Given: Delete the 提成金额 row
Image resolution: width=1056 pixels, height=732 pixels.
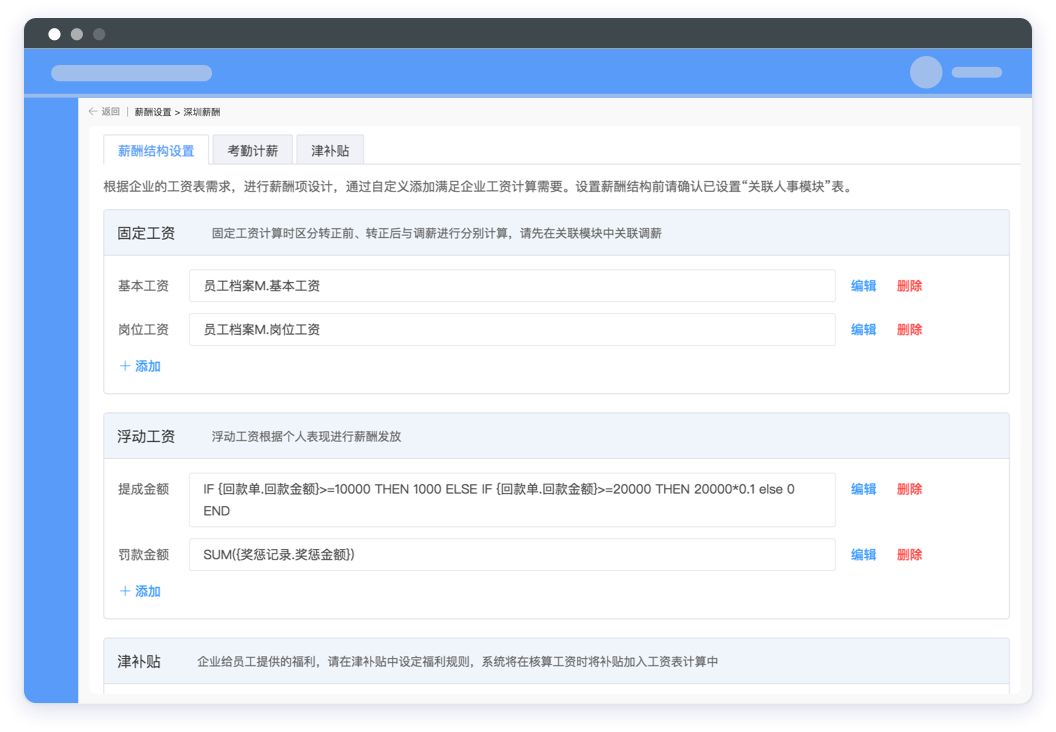Looking at the screenshot, I should [909, 489].
